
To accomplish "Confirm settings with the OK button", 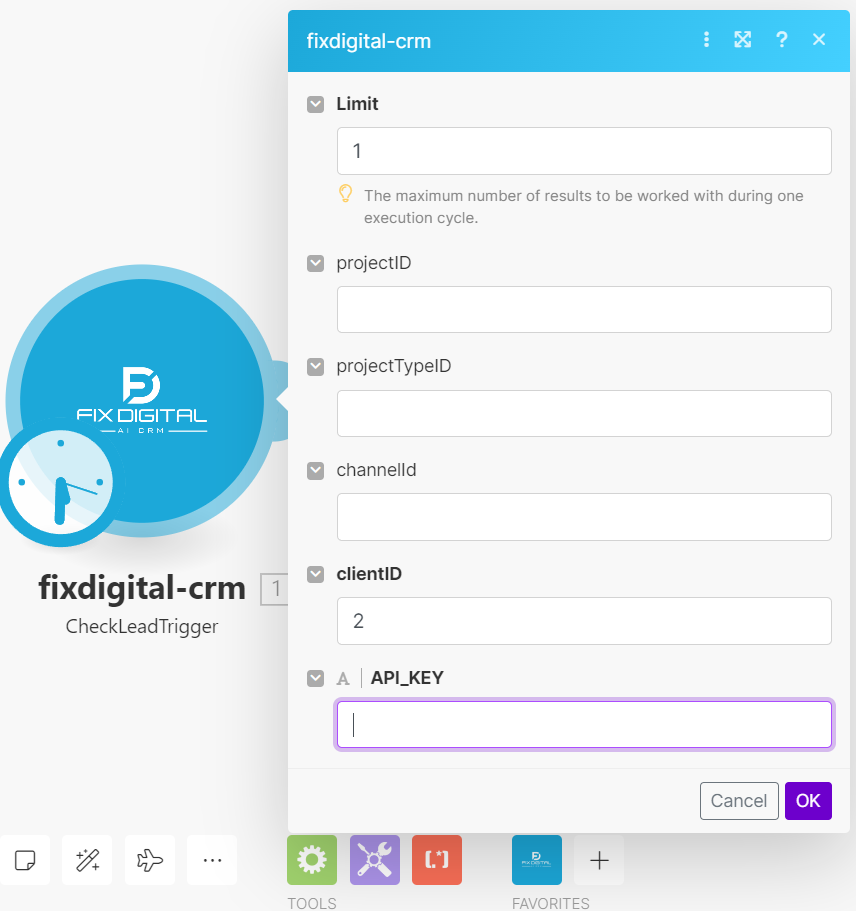I will [x=808, y=801].
